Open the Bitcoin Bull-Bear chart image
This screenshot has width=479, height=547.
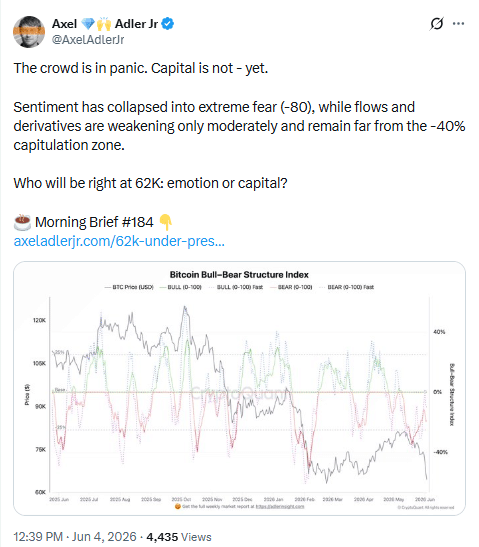pyautogui.click(x=239, y=388)
